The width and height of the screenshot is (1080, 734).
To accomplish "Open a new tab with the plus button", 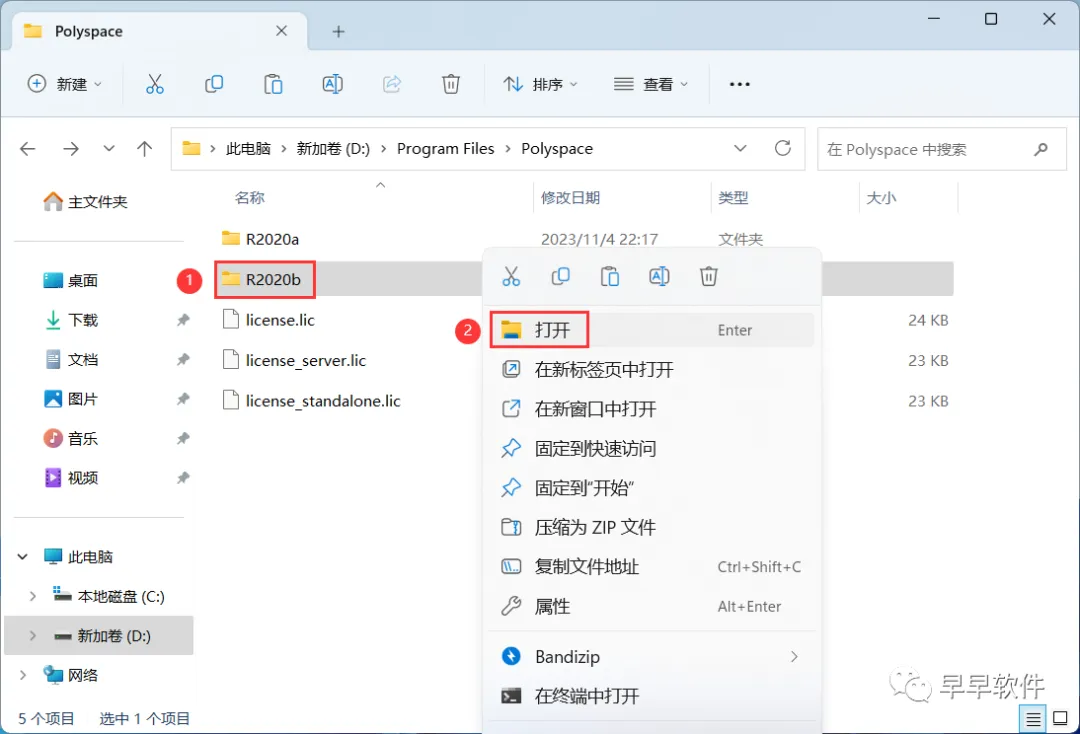I will (338, 31).
